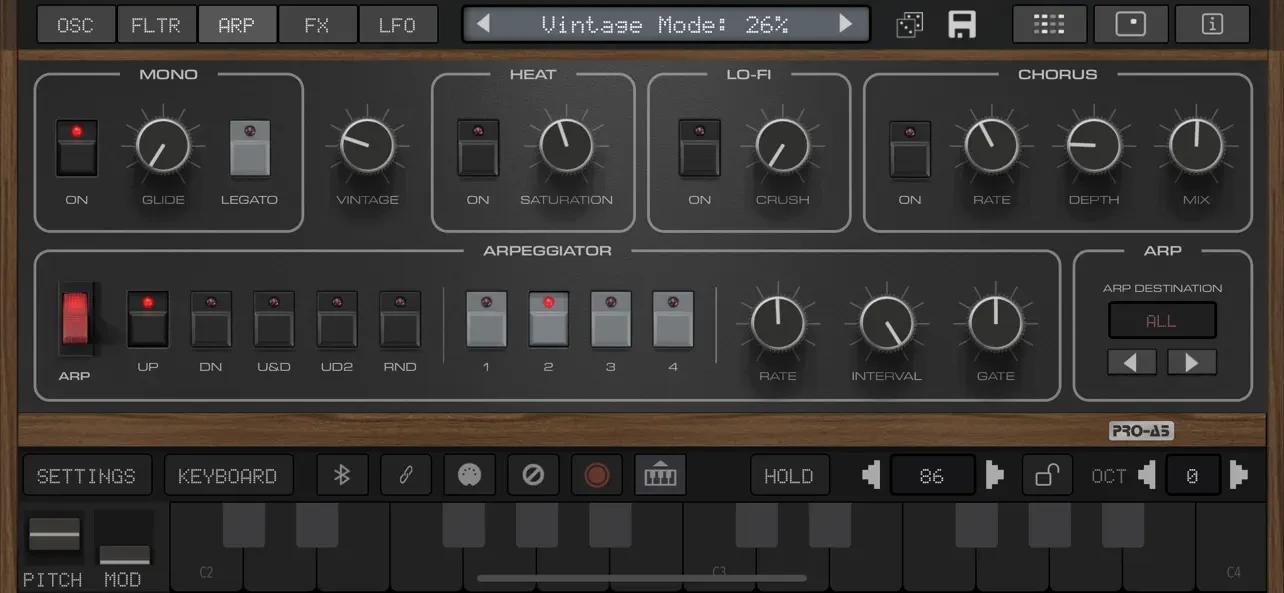Viewport: 1284px width, 593px height.
Task: Select previous preset with left arrow
Action: (483, 24)
